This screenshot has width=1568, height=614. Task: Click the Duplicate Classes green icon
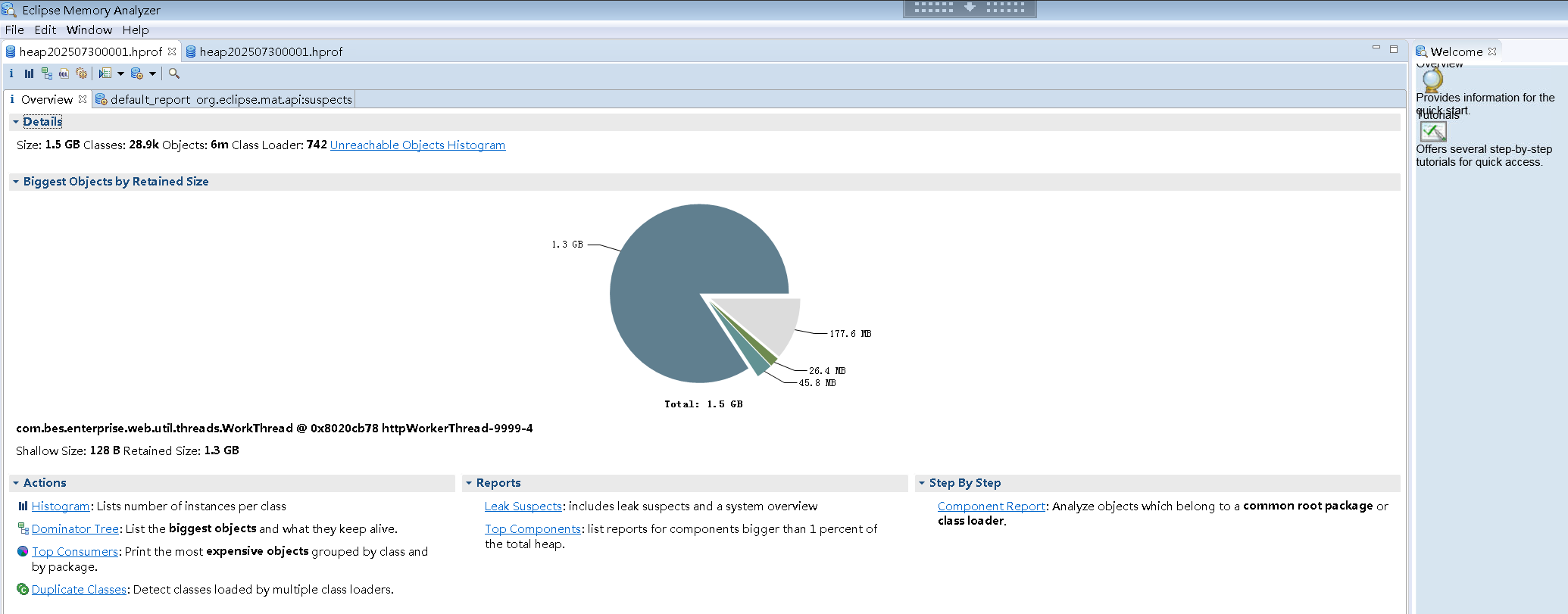23,589
